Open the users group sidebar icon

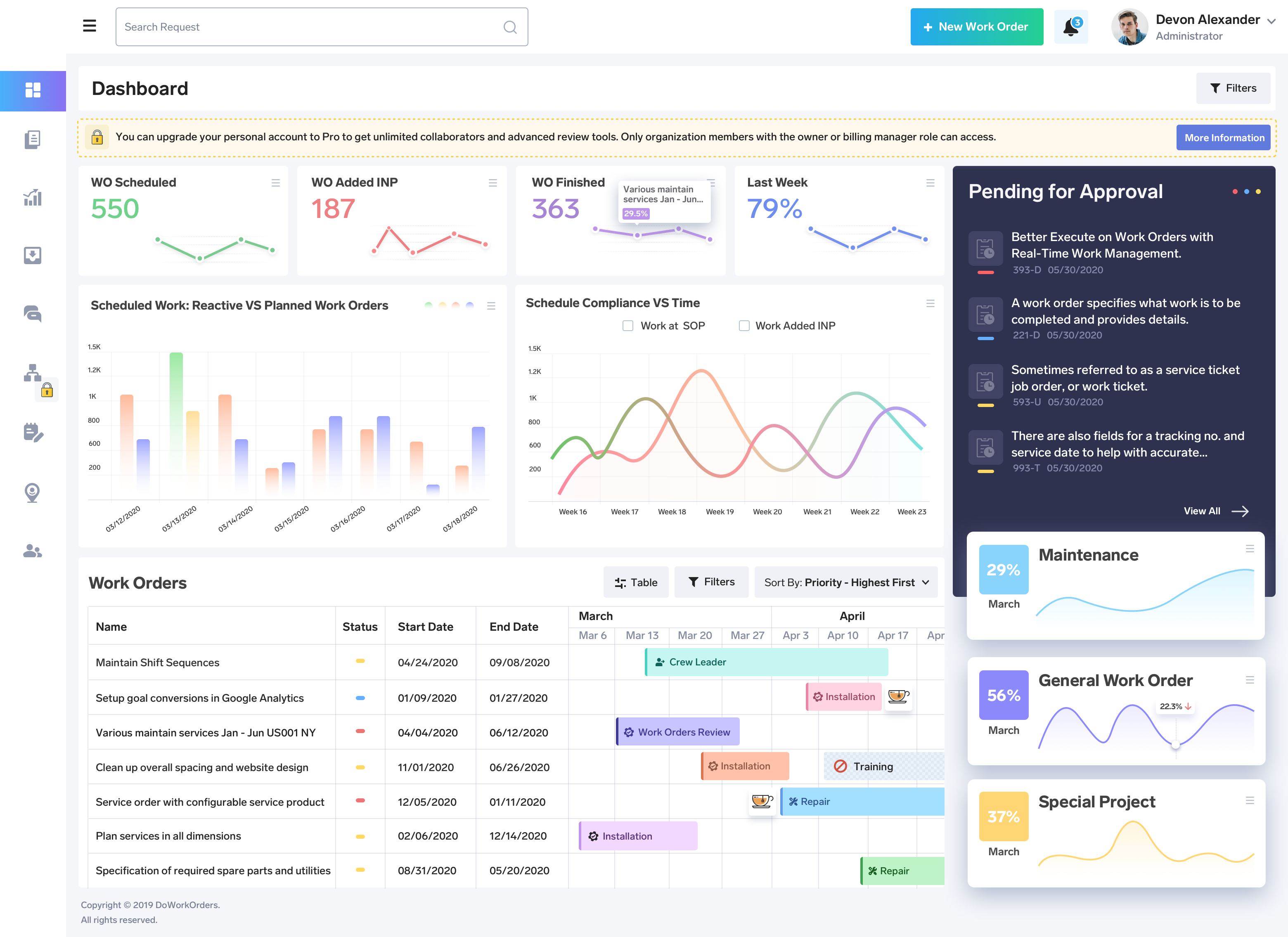[32, 551]
